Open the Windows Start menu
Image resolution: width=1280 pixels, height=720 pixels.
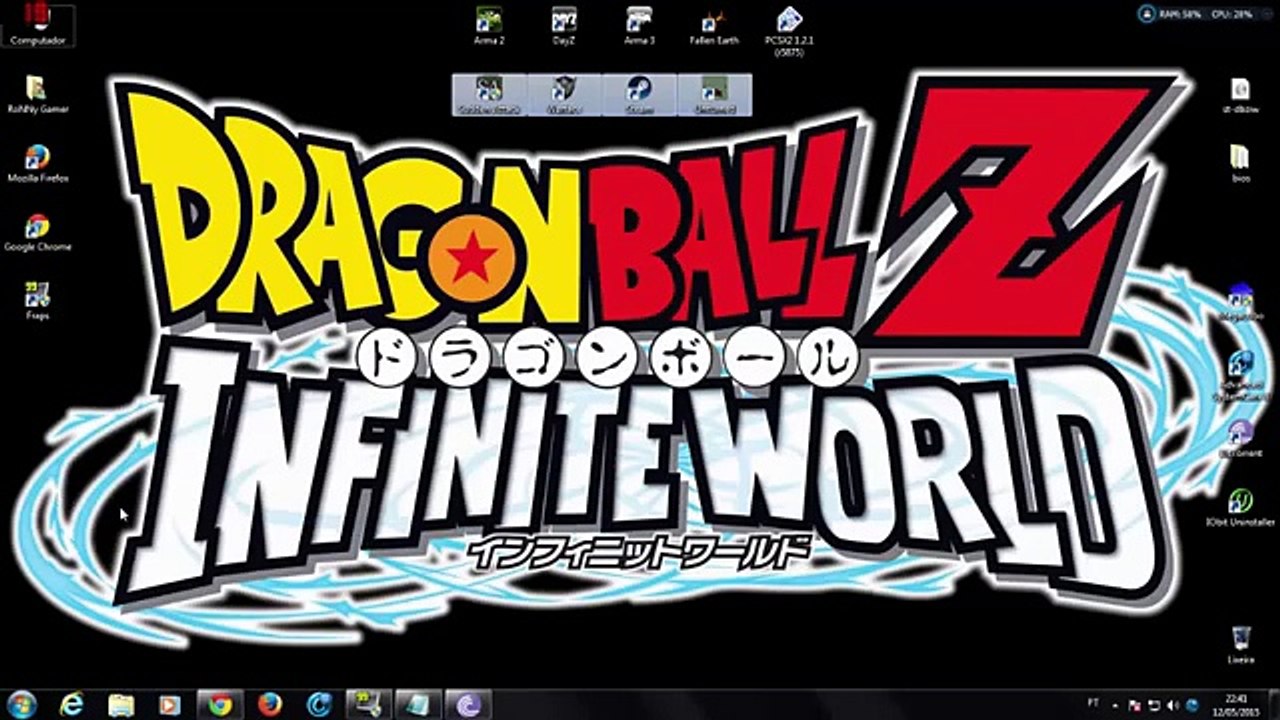coord(22,704)
